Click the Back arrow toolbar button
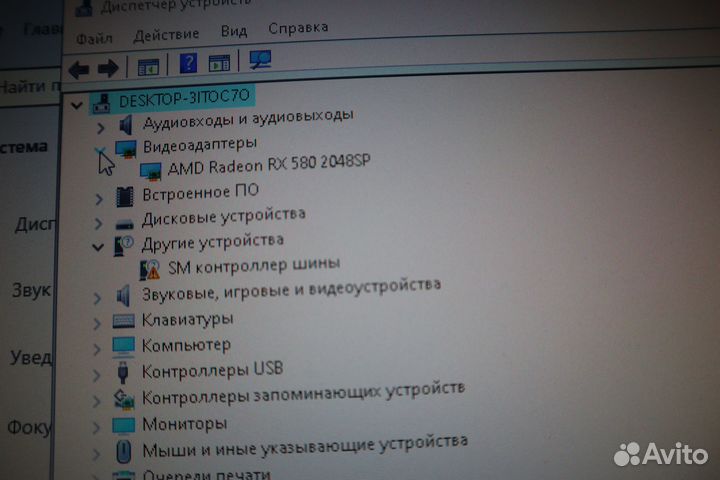This screenshot has height=480, width=720. pos(79,70)
